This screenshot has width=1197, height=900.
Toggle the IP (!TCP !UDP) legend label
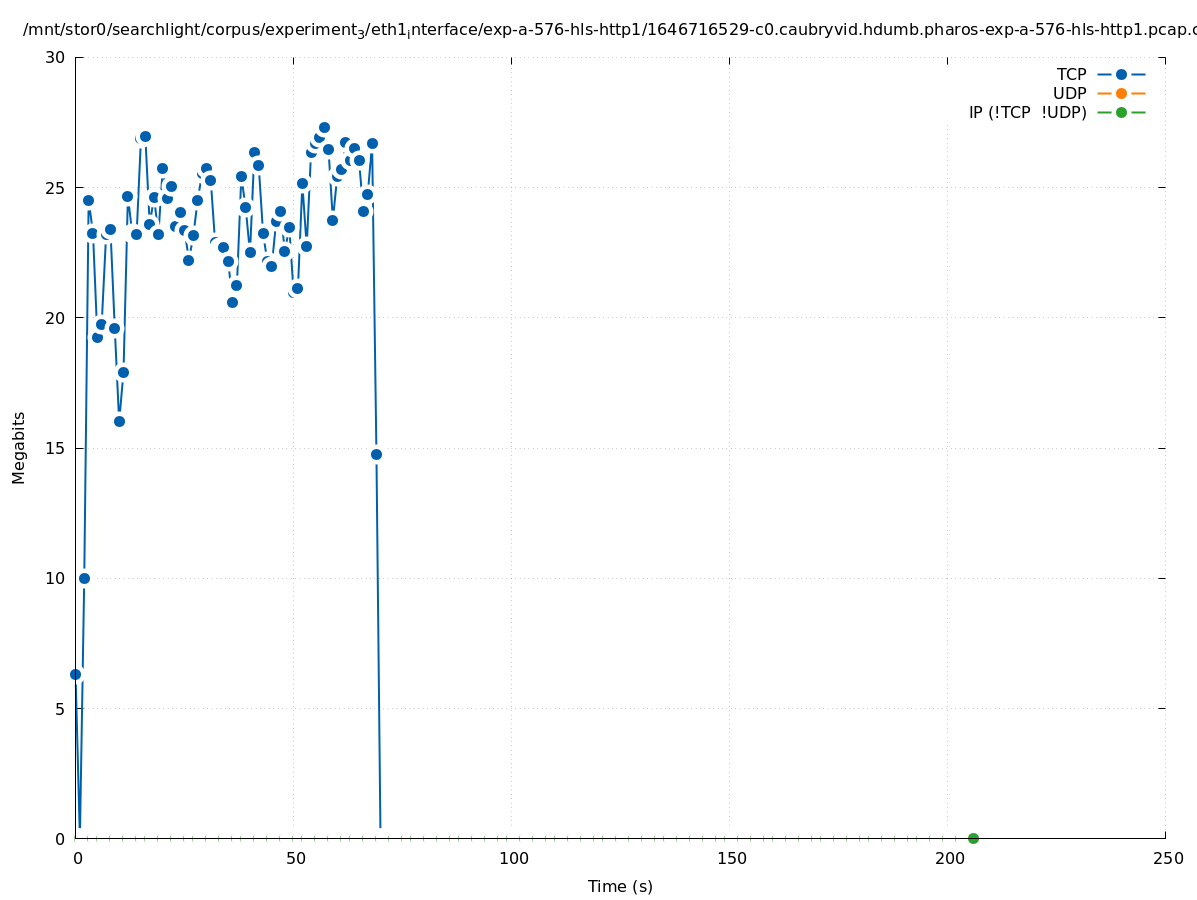[x=1027, y=112]
